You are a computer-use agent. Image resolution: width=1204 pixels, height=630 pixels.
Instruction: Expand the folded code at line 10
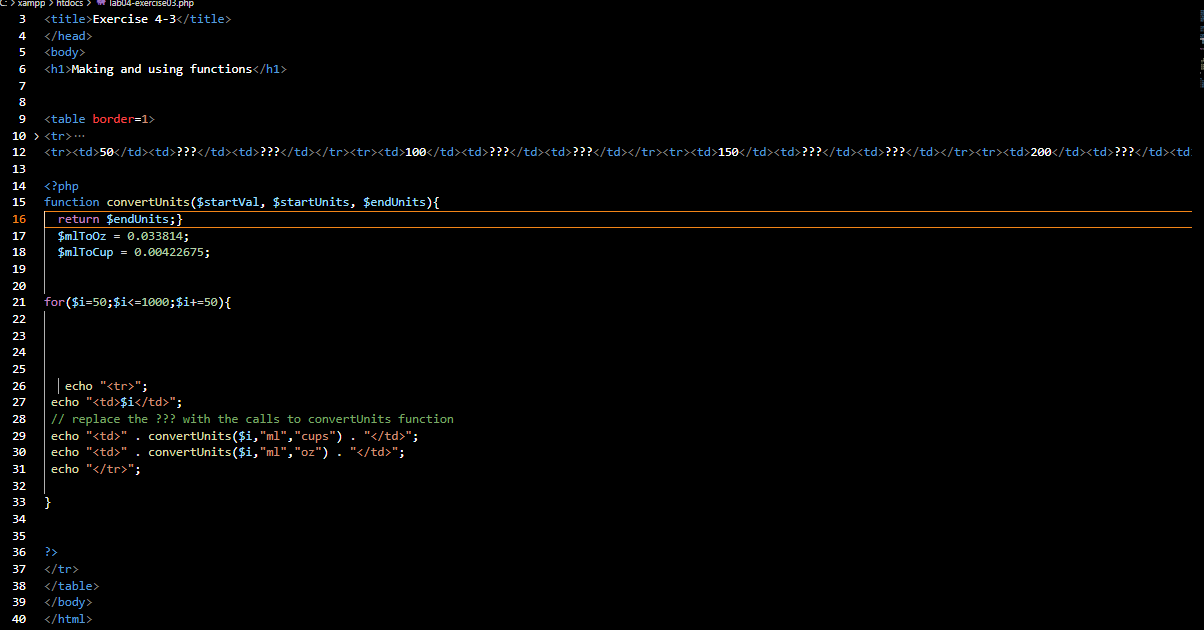36,136
